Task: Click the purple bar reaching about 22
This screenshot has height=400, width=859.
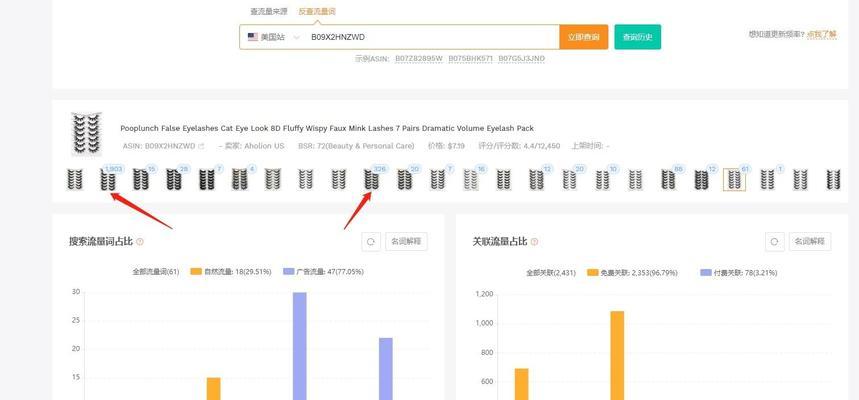Action: tap(386, 369)
